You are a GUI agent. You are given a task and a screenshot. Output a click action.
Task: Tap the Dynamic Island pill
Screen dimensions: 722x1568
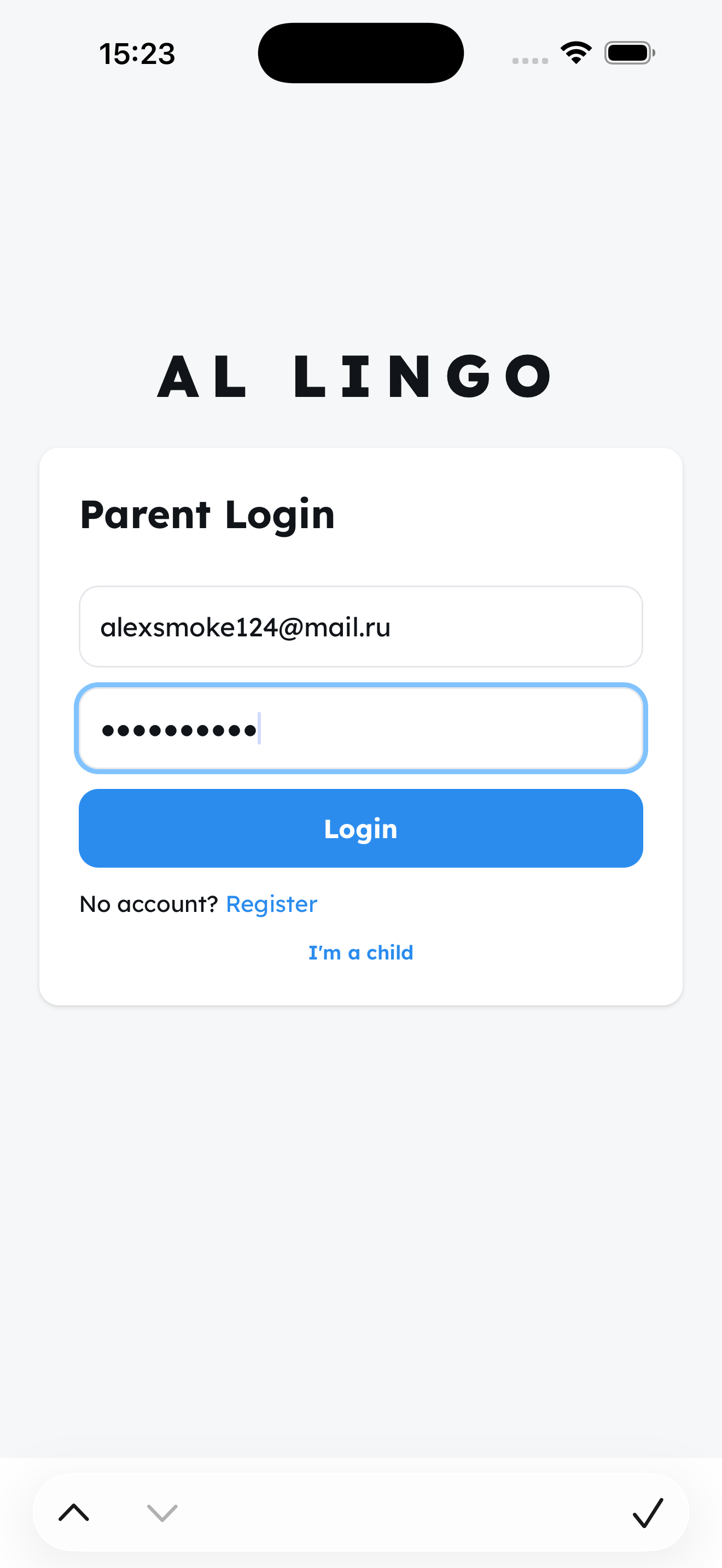click(x=360, y=53)
